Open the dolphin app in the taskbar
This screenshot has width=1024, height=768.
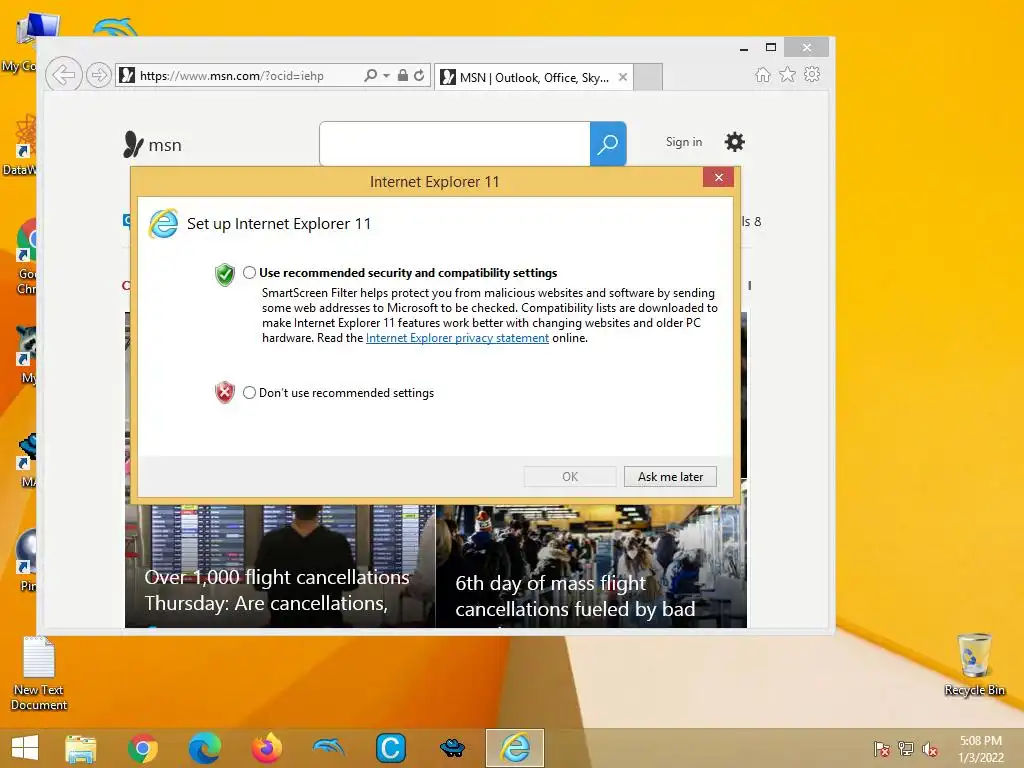328,746
